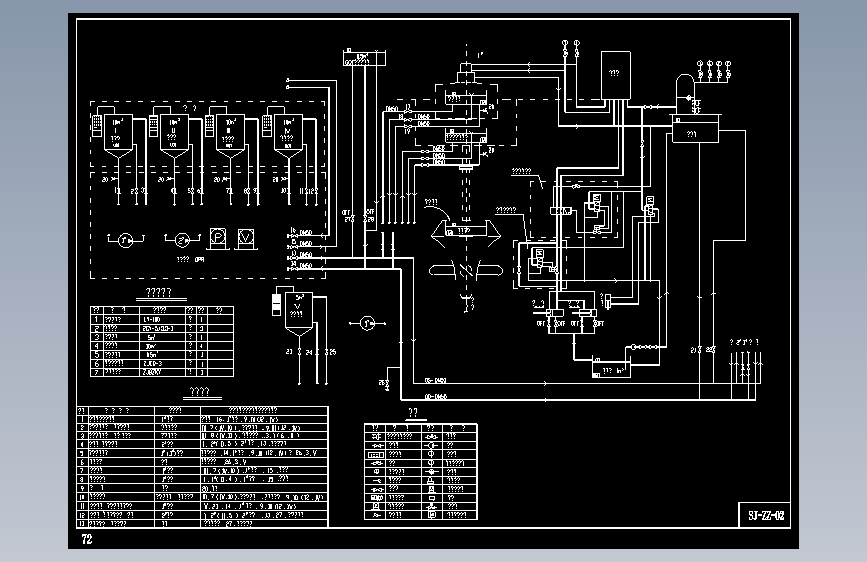
Task: Click row 7 number in the equipment table
Action: click(97, 372)
